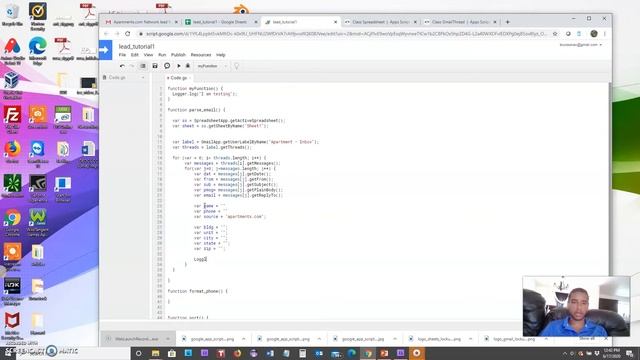The width and height of the screenshot is (640, 360).
Task: Open the Recycle Bin on desktop
Action: 12,15
